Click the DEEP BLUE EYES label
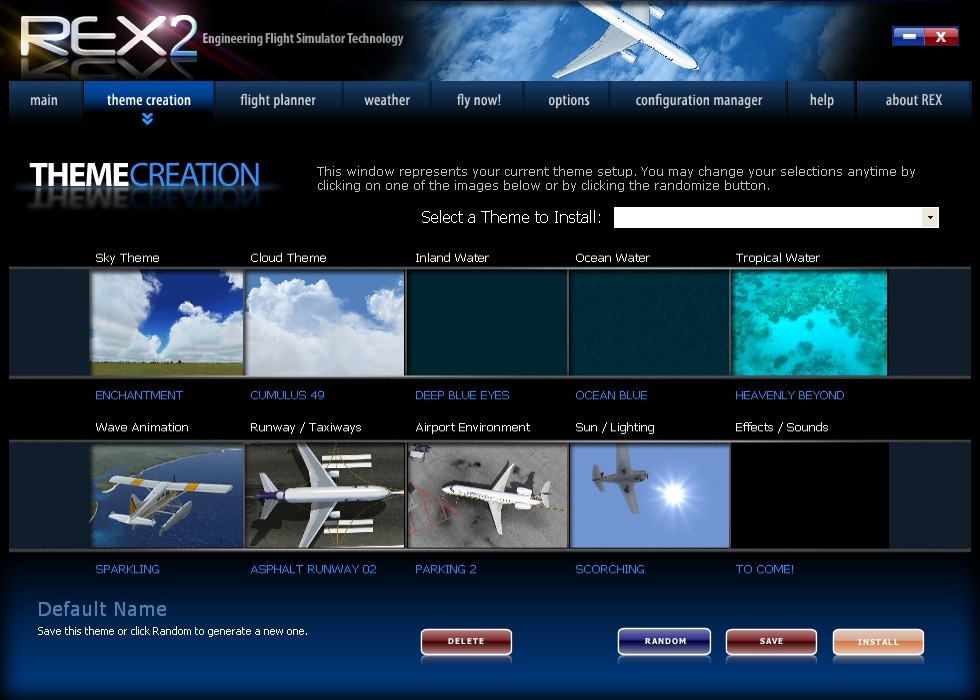Viewport: 980px width, 700px height. point(462,395)
